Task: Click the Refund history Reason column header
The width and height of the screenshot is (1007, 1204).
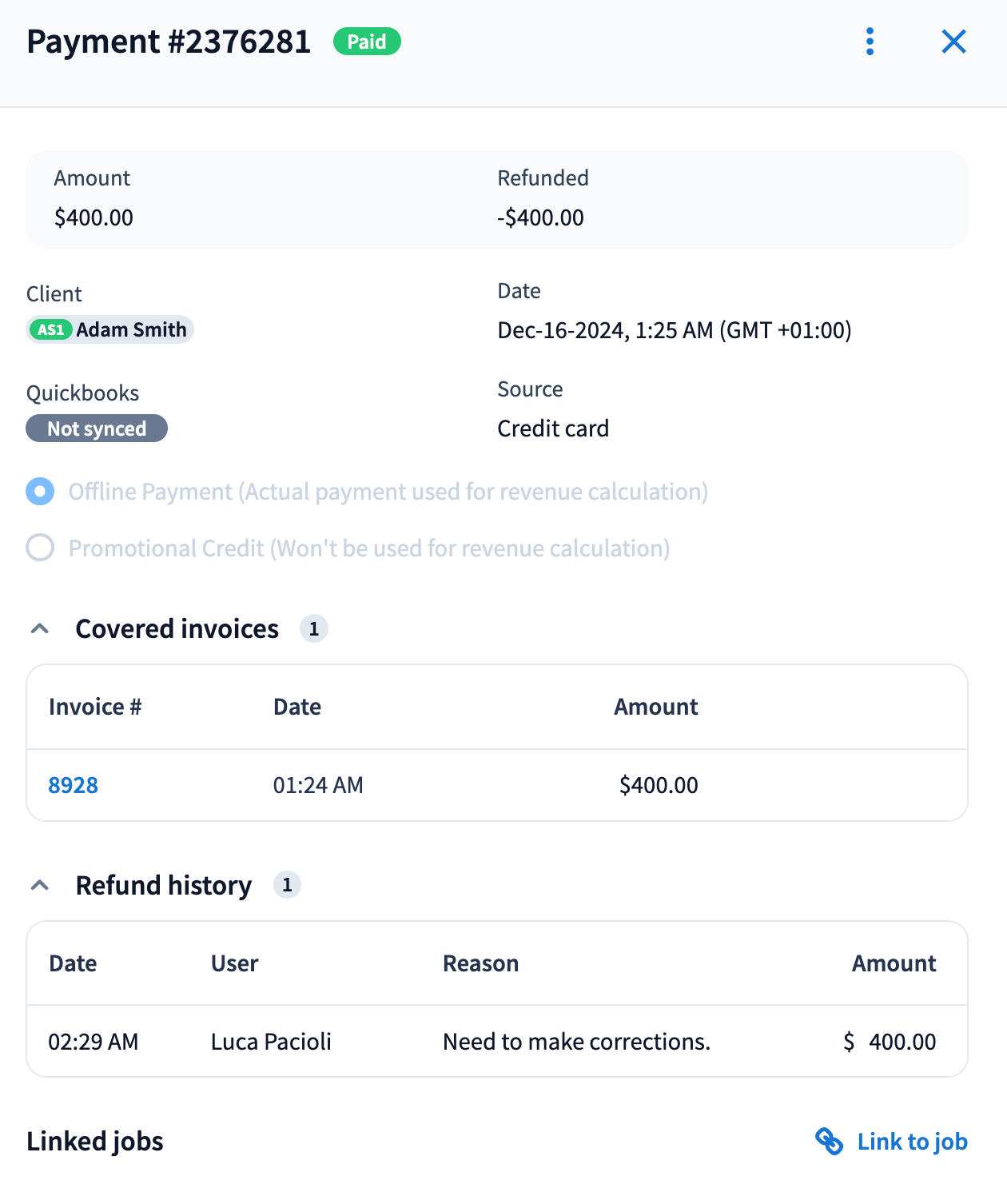Action: (480, 963)
